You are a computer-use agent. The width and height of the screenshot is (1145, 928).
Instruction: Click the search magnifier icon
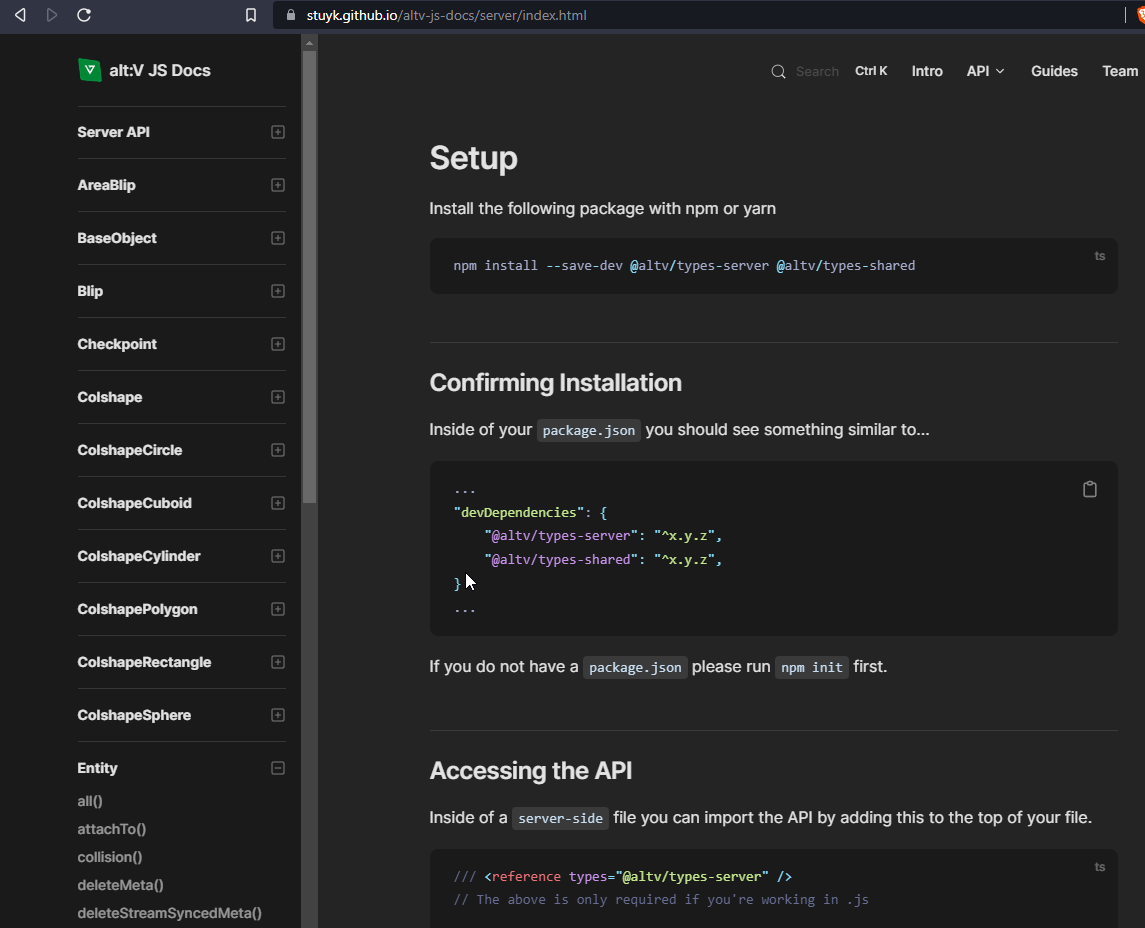pyautogui.click(x=778, y=71)
